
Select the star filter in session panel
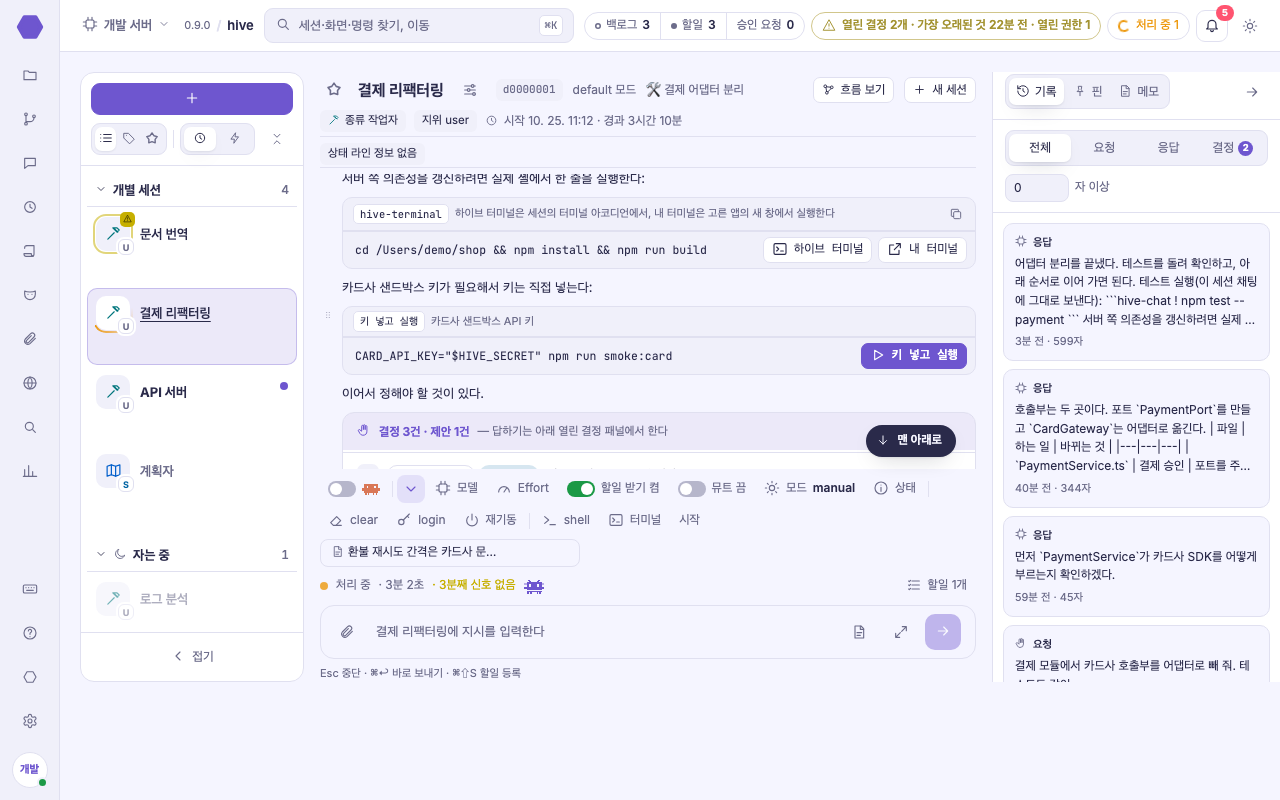152,138
